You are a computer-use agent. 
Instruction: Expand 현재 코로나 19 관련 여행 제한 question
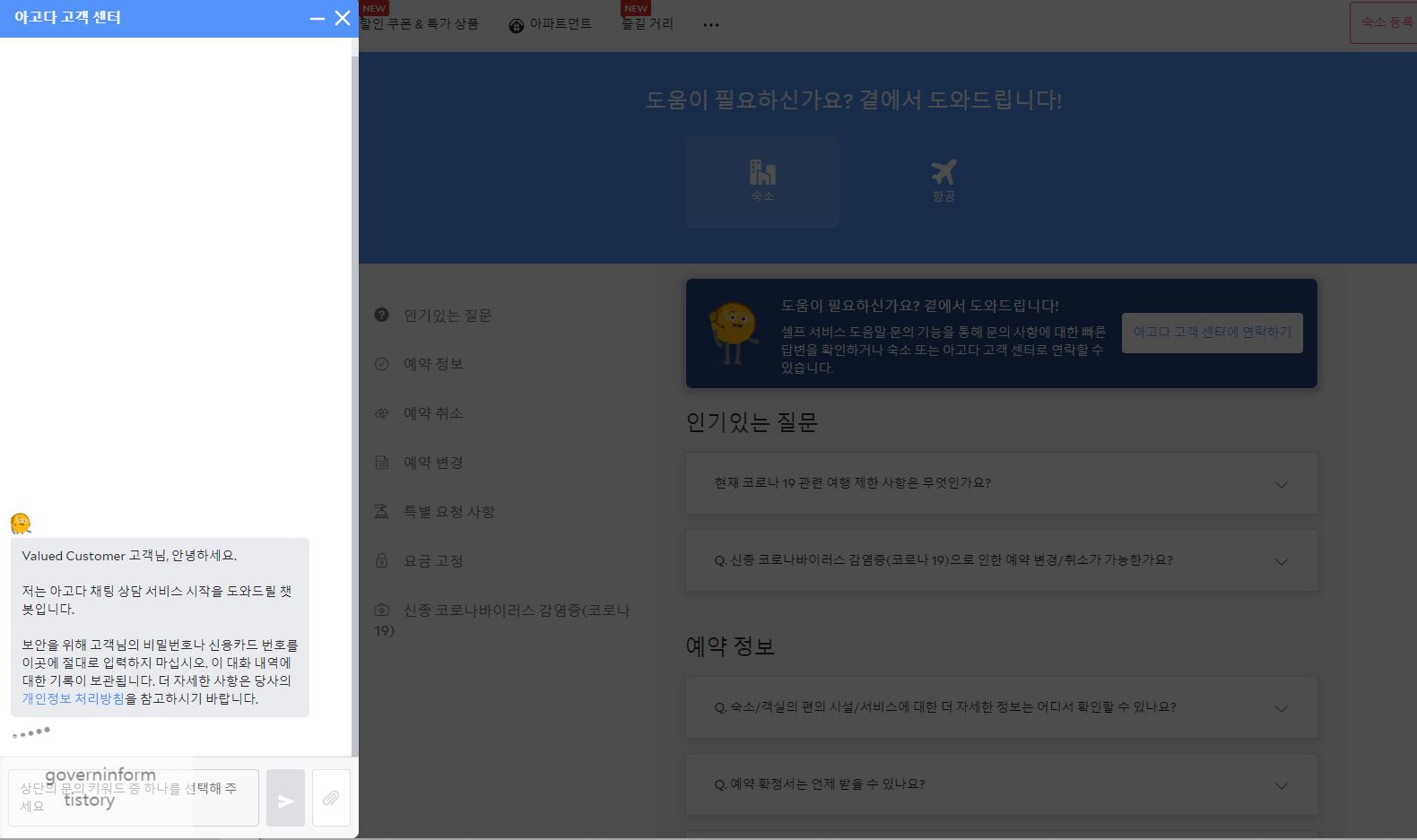coord(1002,483)
